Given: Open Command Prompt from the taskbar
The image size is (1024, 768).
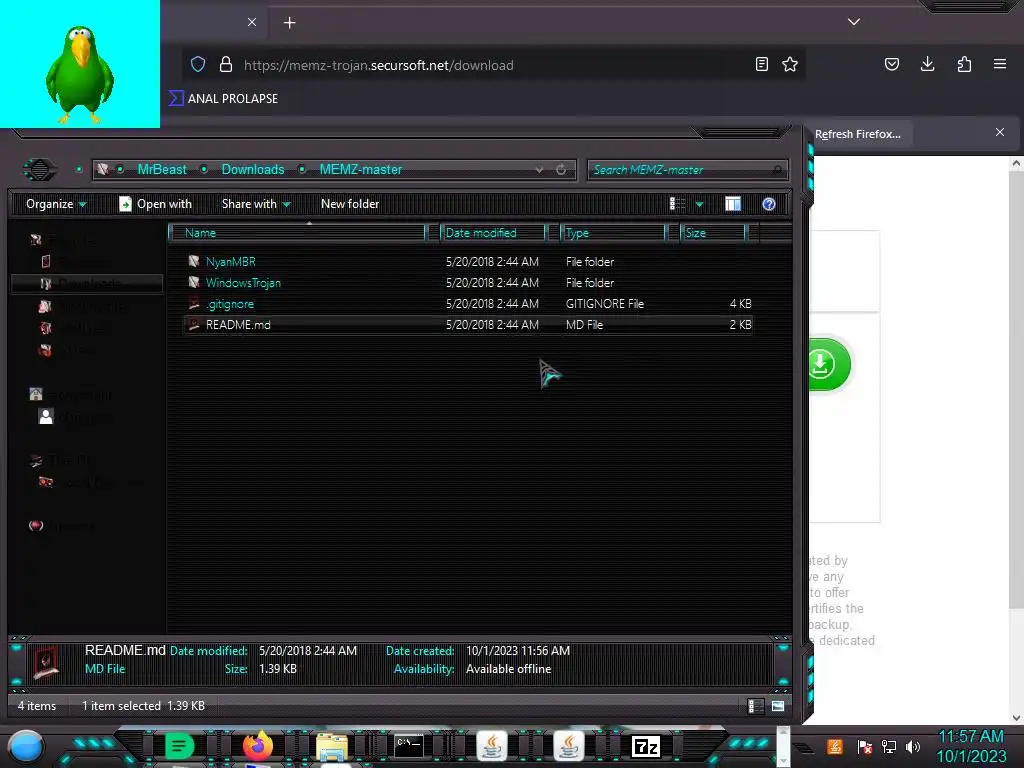Looking at the screenshot, I should (409, 746).
